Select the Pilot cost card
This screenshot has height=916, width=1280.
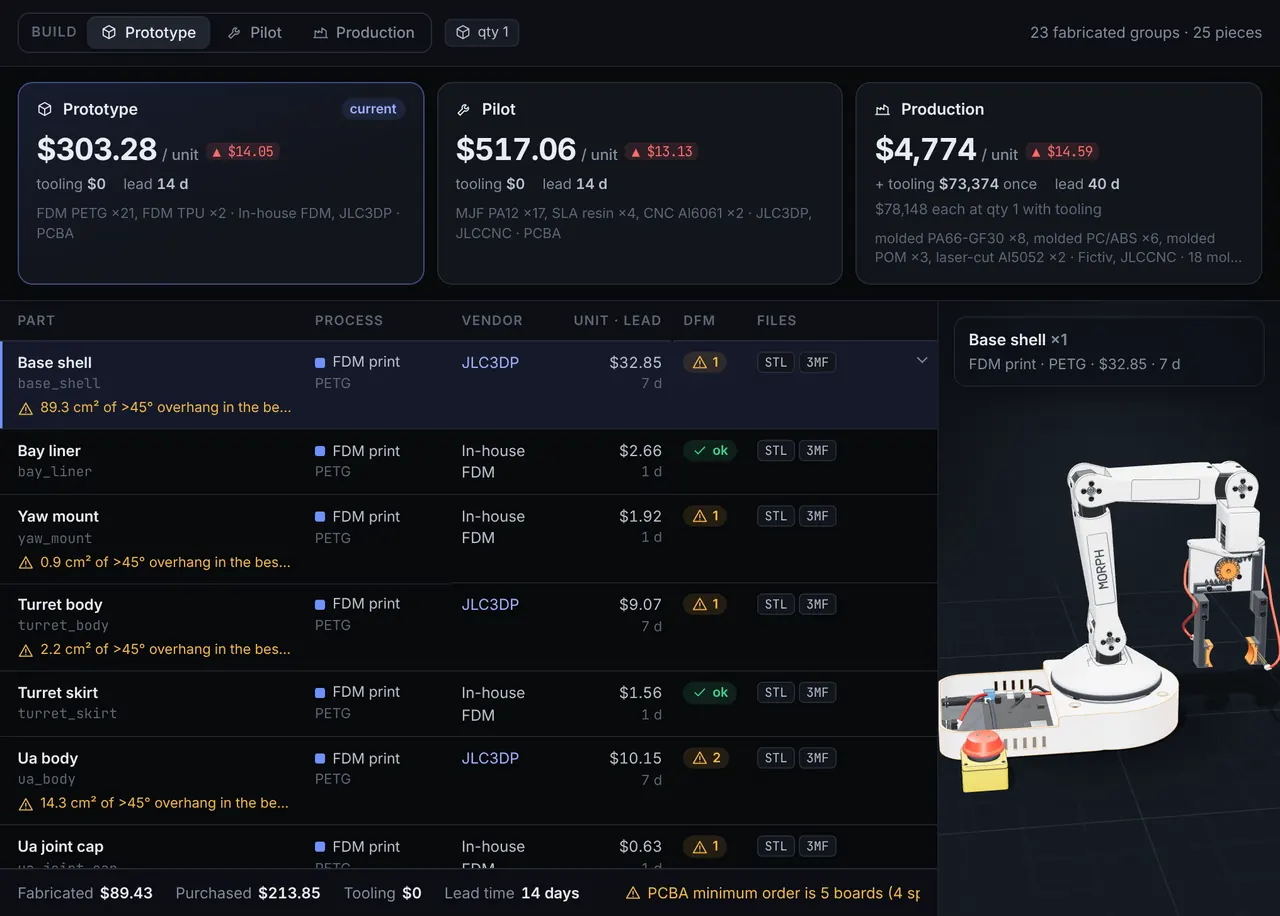[640, 183]
